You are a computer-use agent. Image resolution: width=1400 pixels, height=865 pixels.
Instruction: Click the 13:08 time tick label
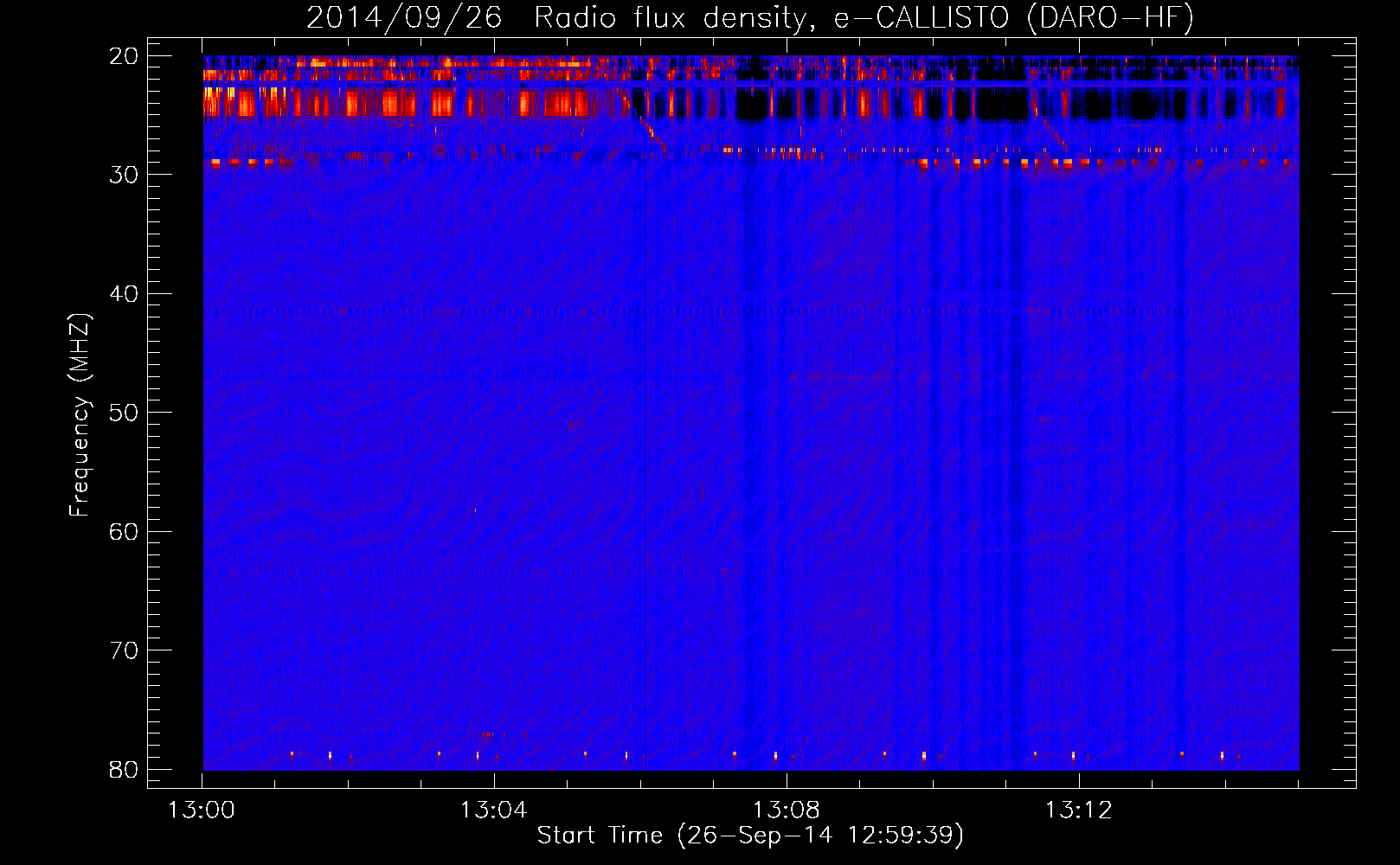click(787, 811)
